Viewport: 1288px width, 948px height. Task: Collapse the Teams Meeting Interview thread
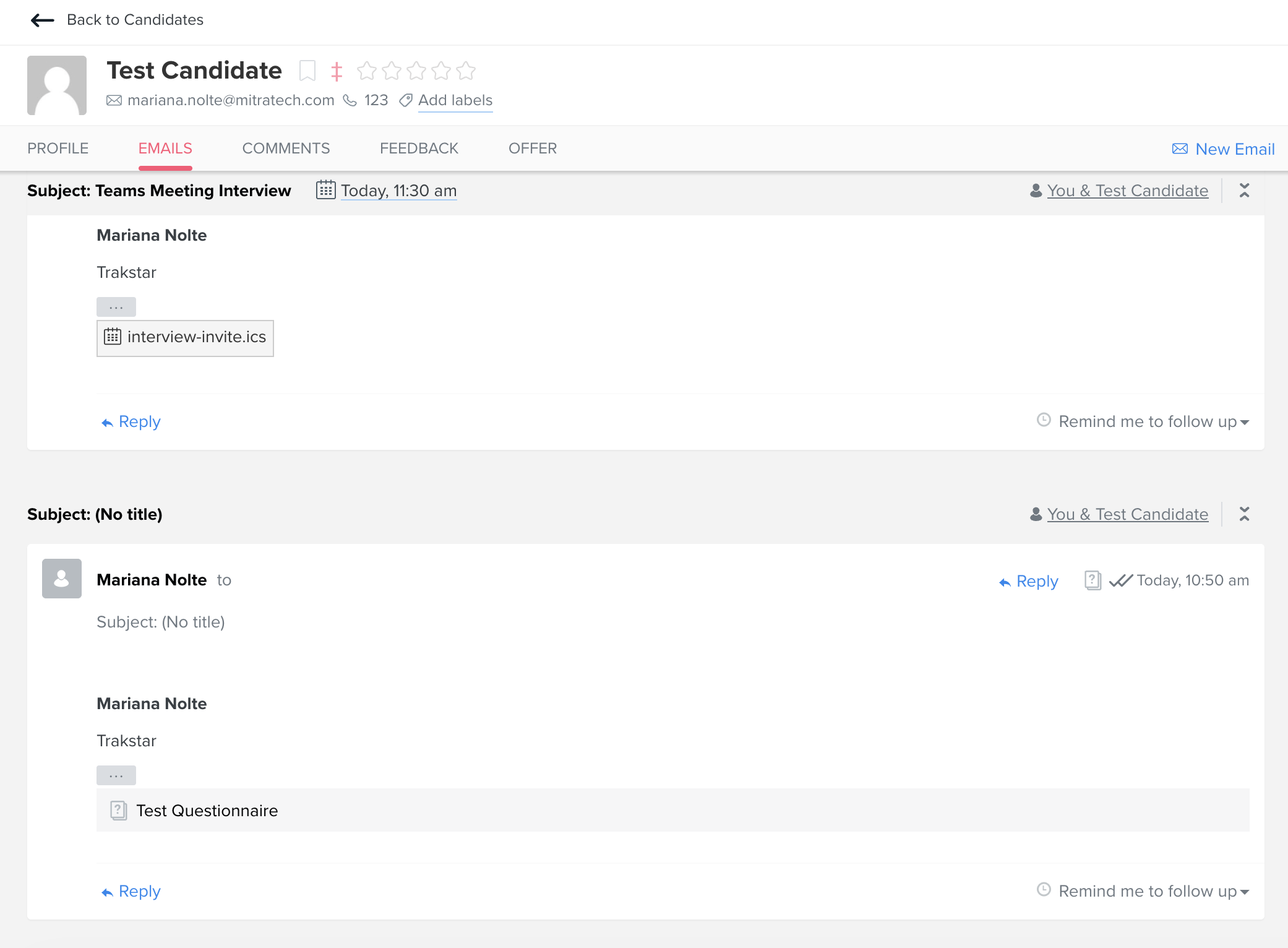pyautogui.click(x=1245, y=191)
